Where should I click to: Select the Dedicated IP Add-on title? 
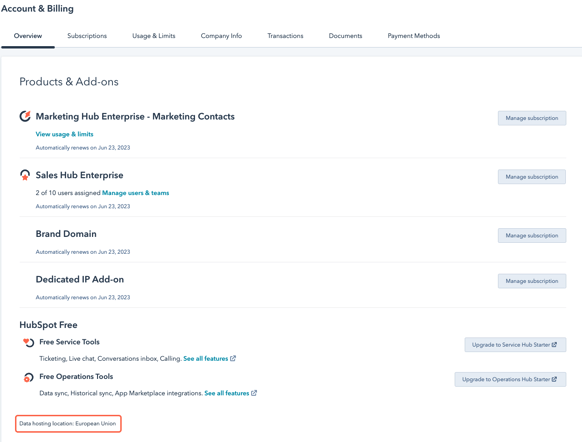[80, 279]
